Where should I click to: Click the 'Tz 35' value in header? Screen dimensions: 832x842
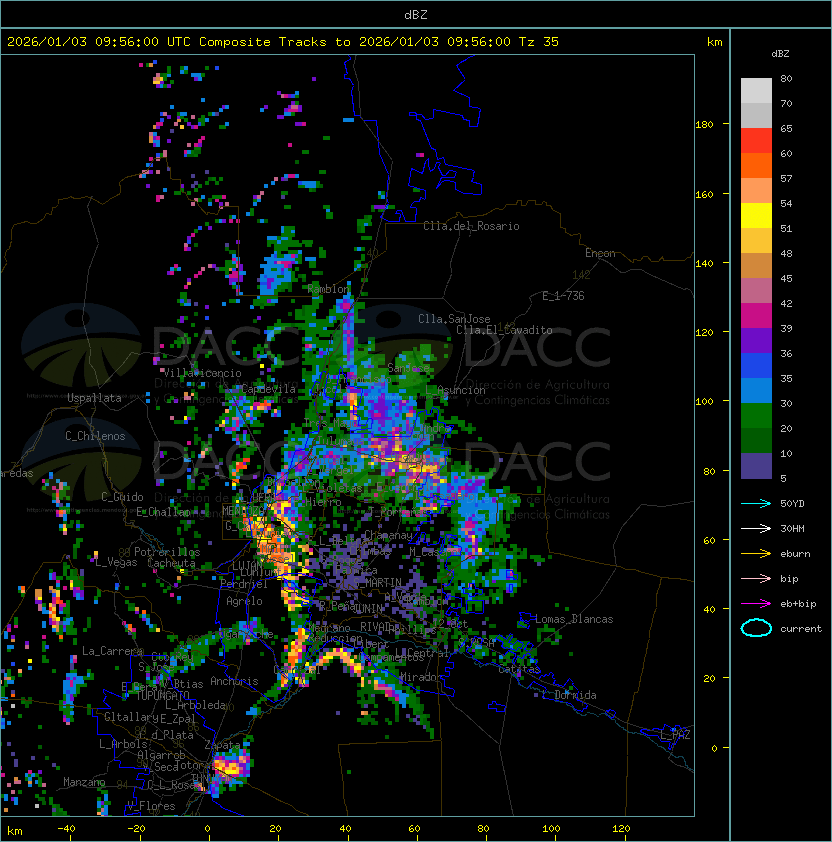point(539,42)
